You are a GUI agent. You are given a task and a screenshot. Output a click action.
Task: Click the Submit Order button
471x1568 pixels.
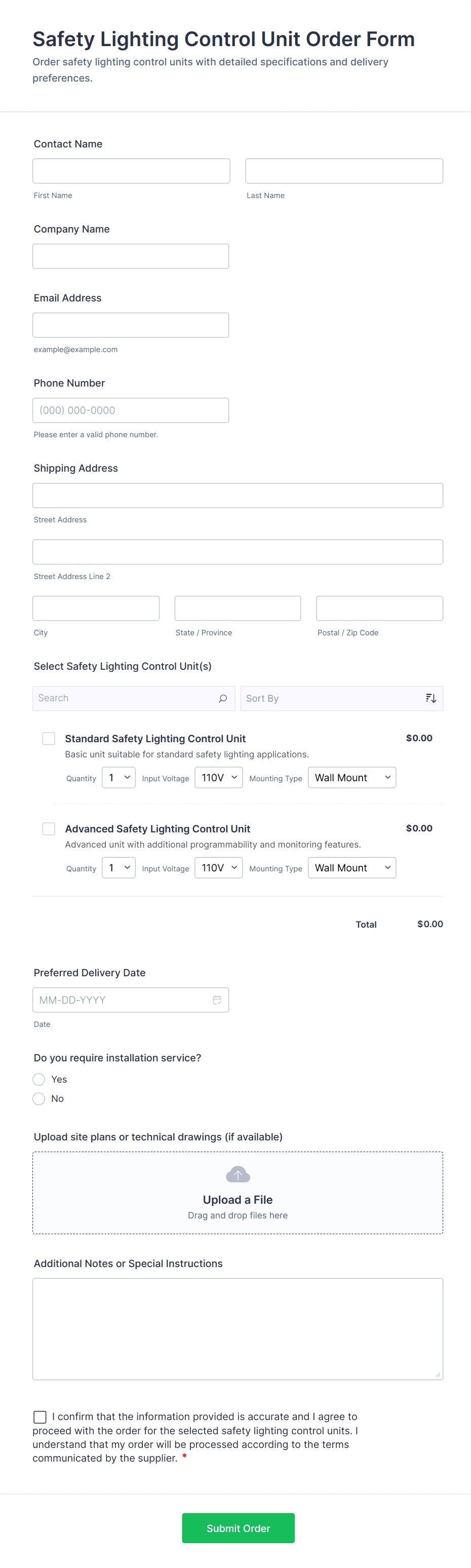238,1528
